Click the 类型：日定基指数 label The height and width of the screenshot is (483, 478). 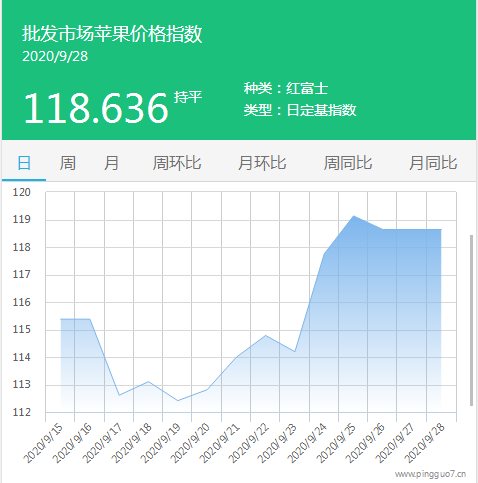pos(300,110)
